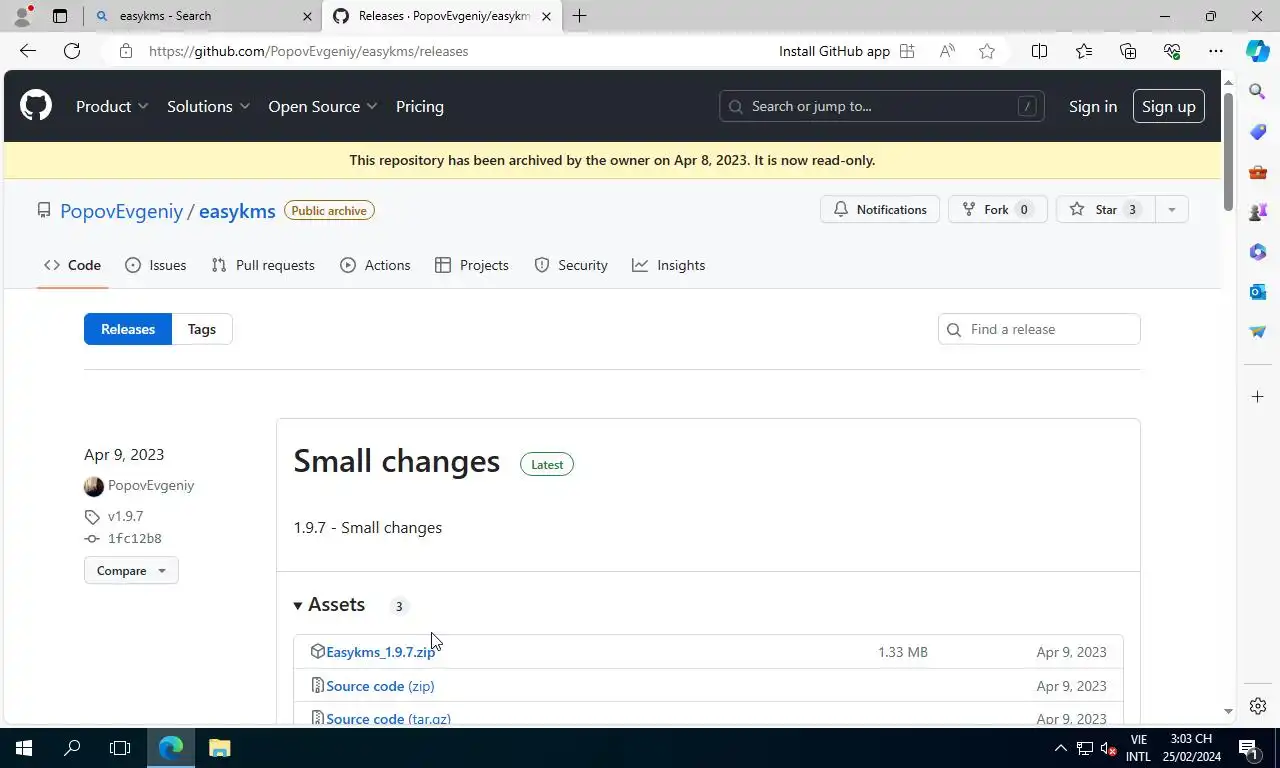Open the Favorites list icon
The width and height of the screenshot is (1280, 768).
click(1084, 51)
